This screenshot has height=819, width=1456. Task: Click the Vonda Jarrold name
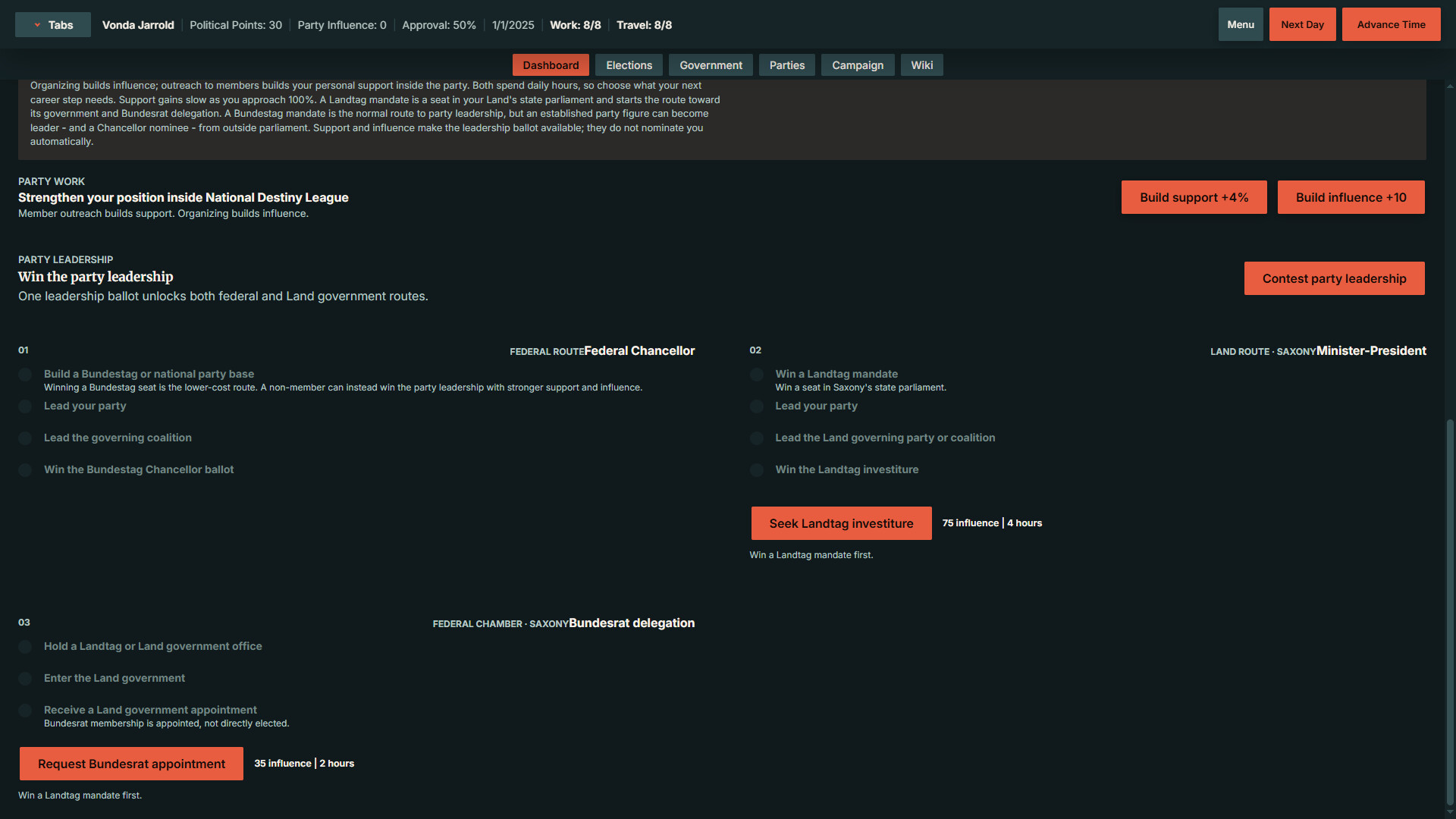138,25
